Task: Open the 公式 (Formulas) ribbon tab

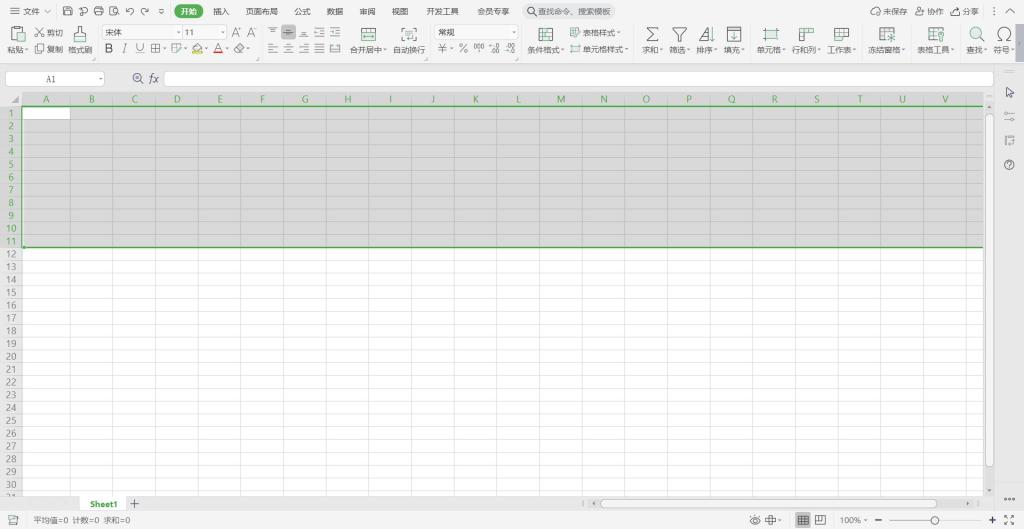Action: click(x=302, y=11)
